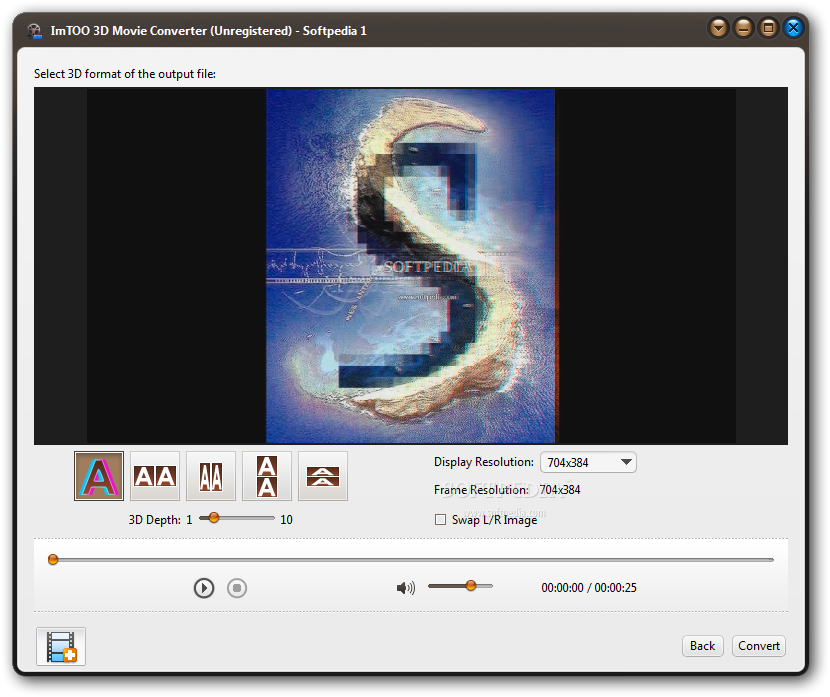This screenshot has height=697, width=830.
Task: Select the Anaglyph 3D output format
Action: pos(99,476)
